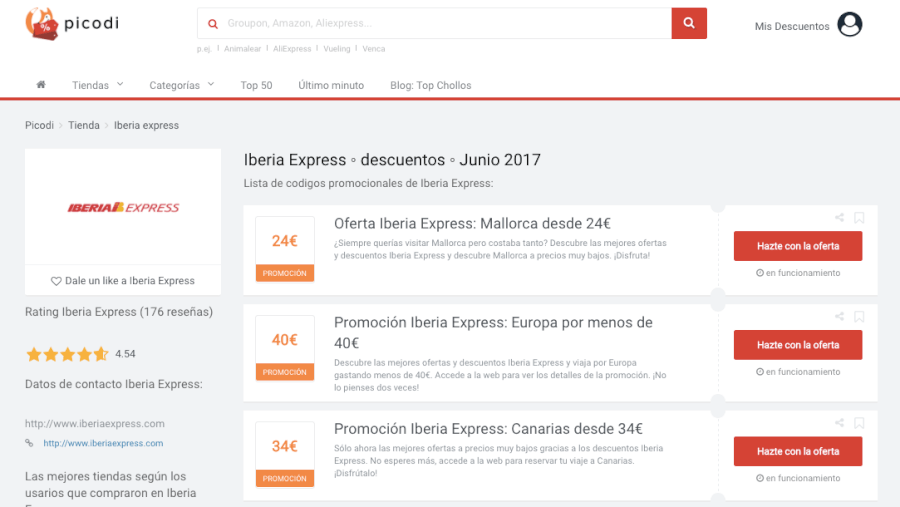
Task: Click the Animalear suggestion link
Action: click(x=242, y=49)
